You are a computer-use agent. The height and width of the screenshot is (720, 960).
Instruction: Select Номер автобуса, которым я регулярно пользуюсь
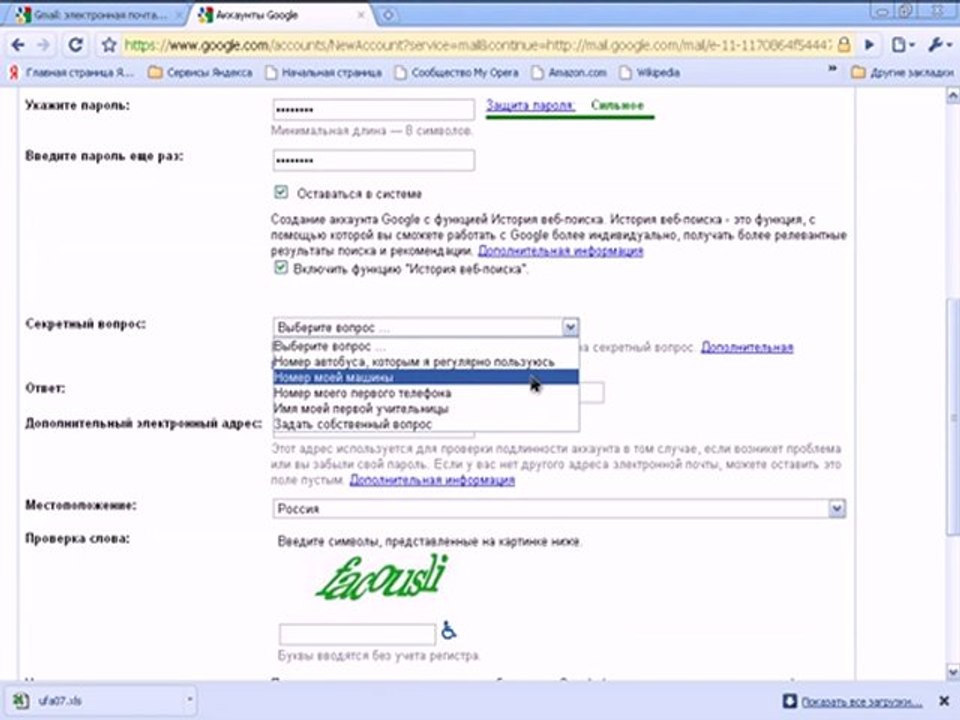[x=426, y=362]
